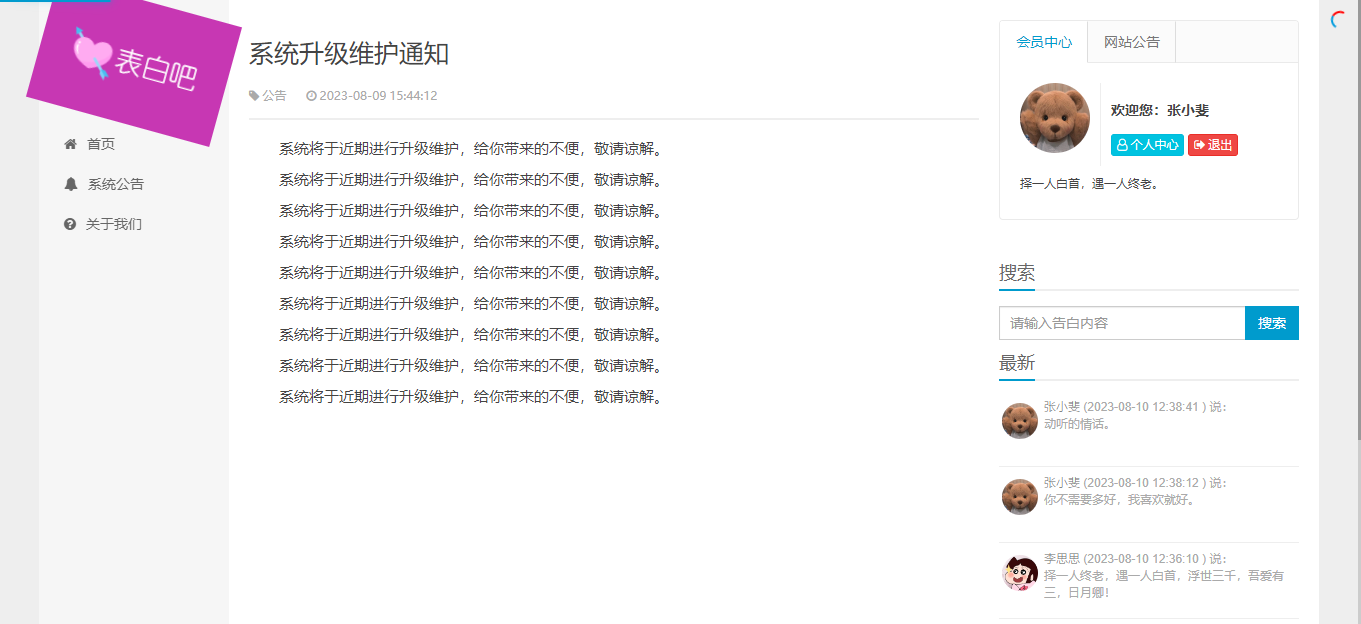This screenshot has height=624, width=1361.
Task: Click the text 你不需要多好，我喜欢就好。
Action: coord(1121,500)
